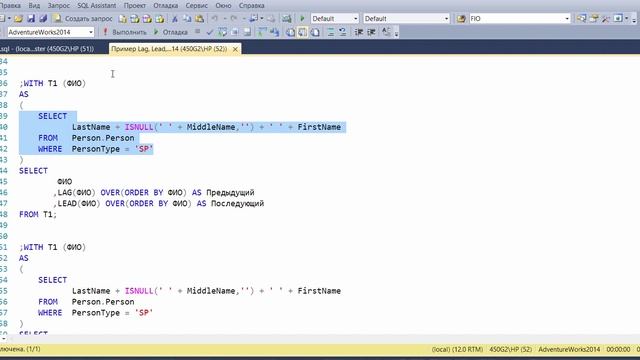Display the estimated execution plan

click(x=222, y=32)
